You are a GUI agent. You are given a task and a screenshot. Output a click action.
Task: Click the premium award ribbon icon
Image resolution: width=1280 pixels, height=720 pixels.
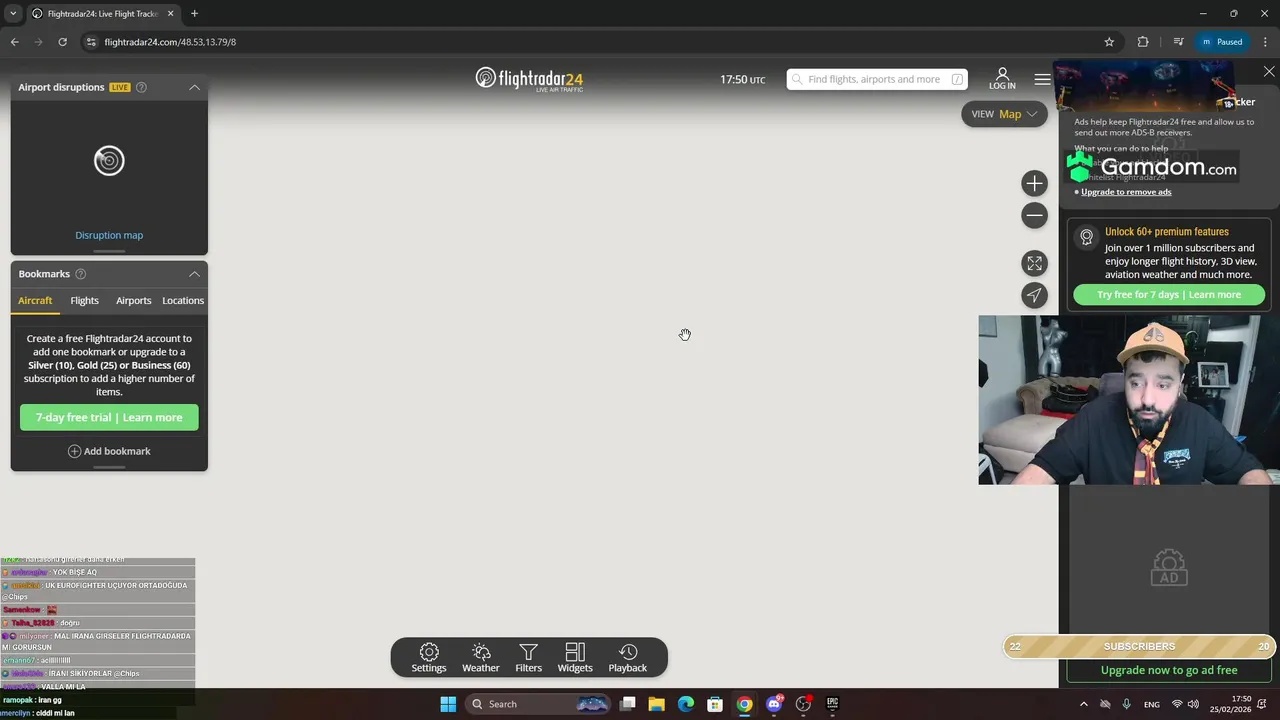point(1086,237)
